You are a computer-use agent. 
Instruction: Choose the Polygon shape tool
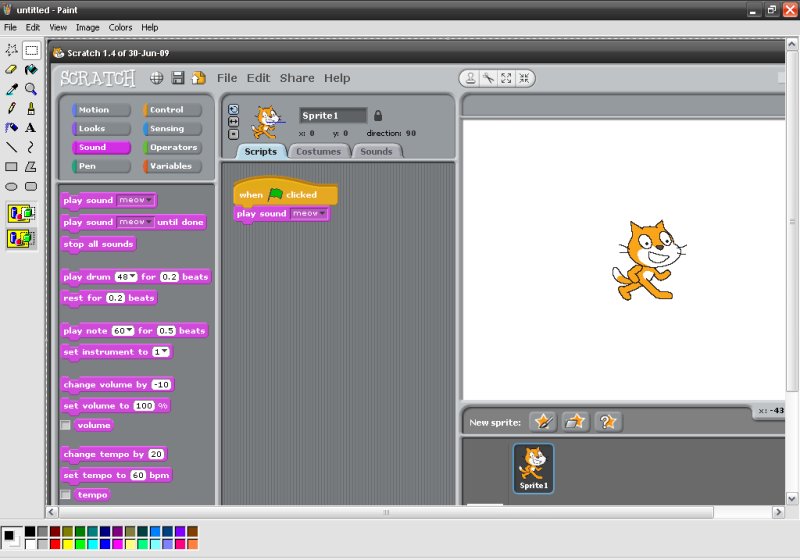31,167
